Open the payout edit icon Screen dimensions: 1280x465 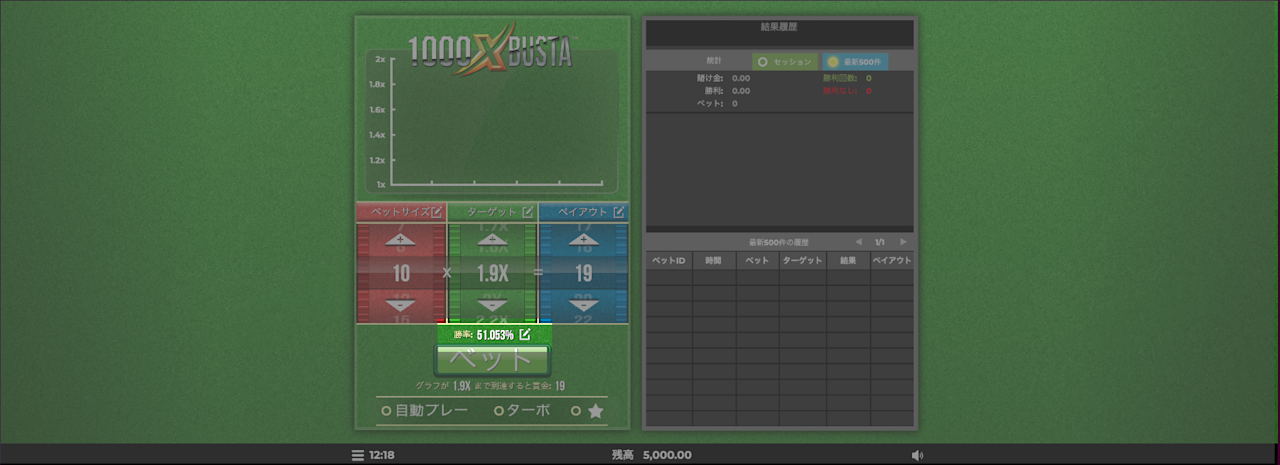619,212
